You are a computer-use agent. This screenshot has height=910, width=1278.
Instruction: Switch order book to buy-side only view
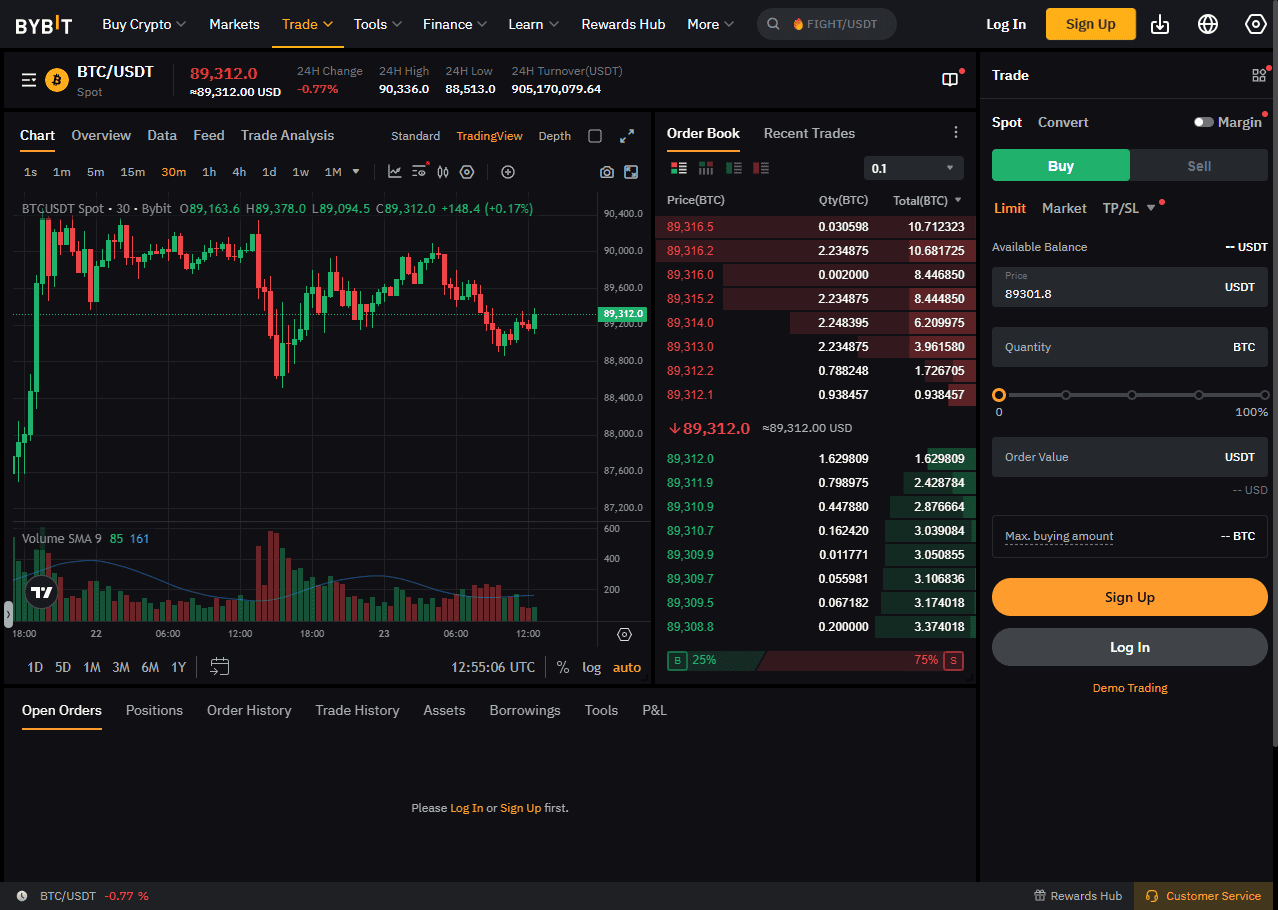click(733, 167)
